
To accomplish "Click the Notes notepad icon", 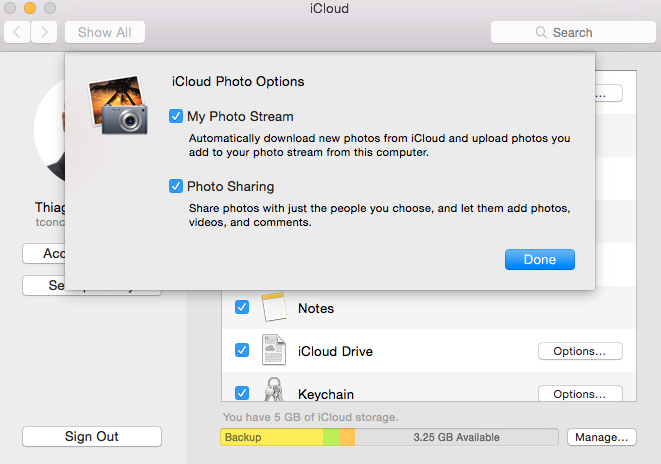I will tap(274, 307).
